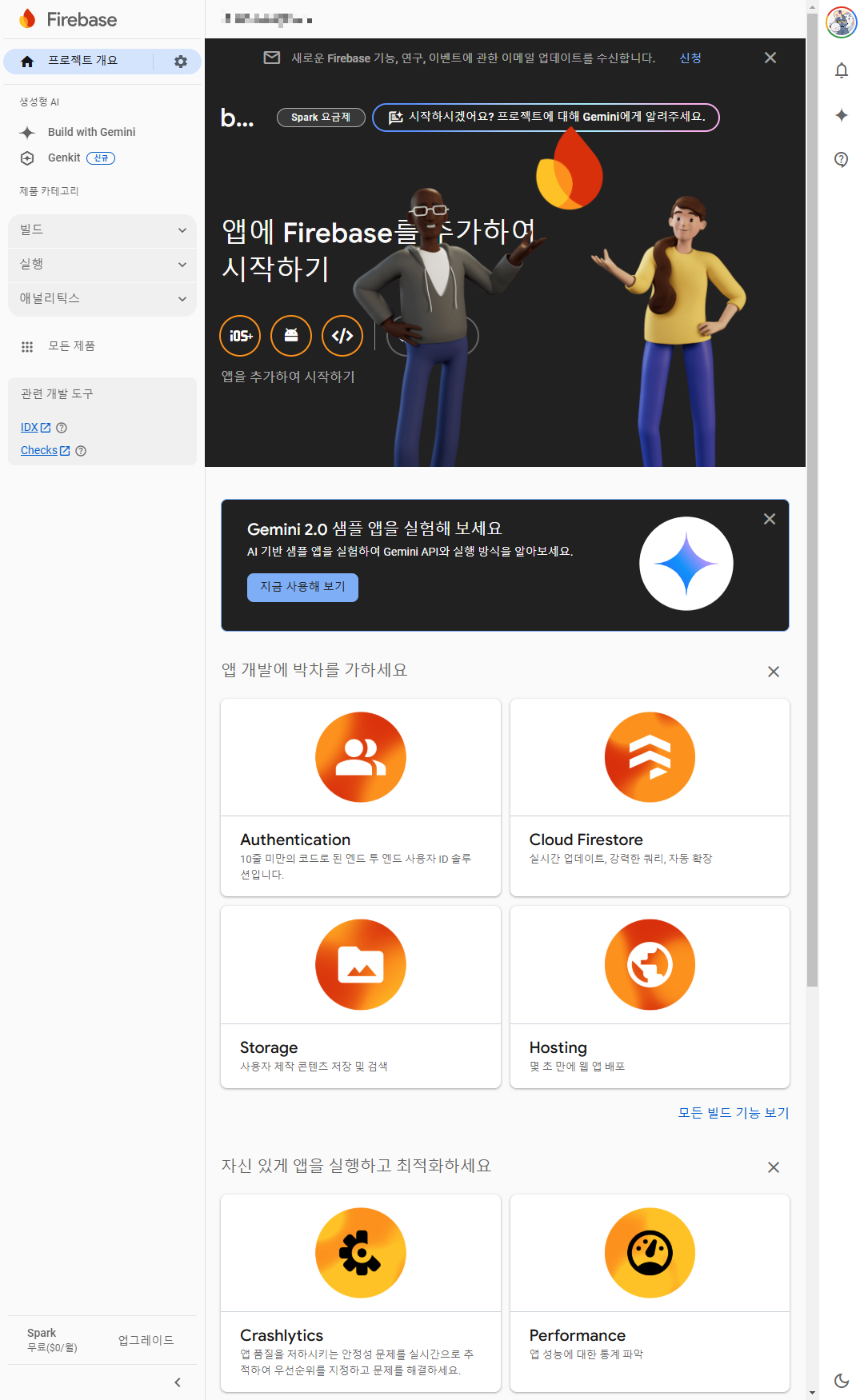Viewport: 864px width, 1400px height.
Task: Open the Authentication icon card
Action: pos(361,757)
